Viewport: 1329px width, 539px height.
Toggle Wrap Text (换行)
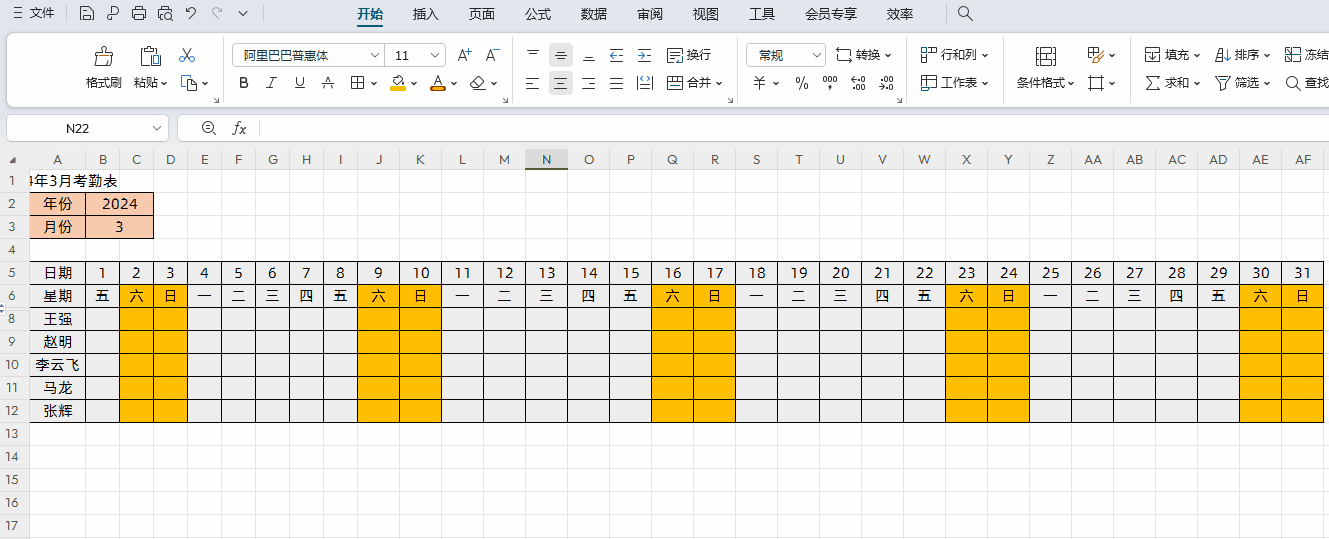click(x=689, y=55)
